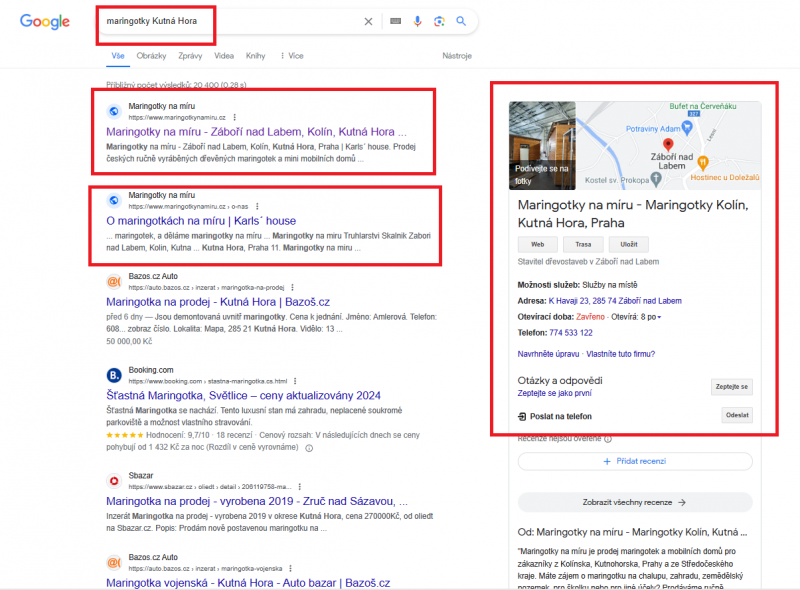
Task: Click the Sbazar favicon
Action: tap(114, 481)
